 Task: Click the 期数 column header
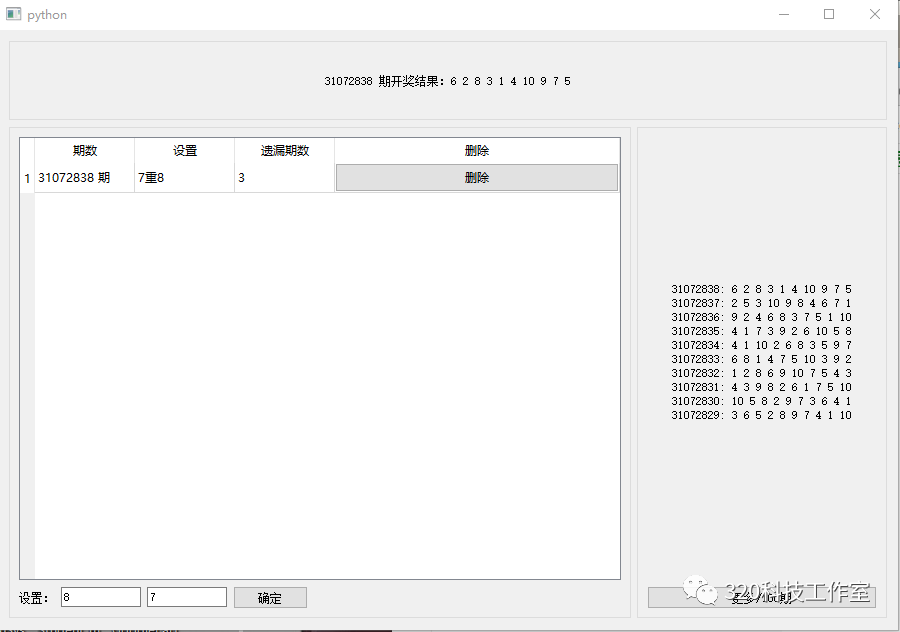click(84, 150)
